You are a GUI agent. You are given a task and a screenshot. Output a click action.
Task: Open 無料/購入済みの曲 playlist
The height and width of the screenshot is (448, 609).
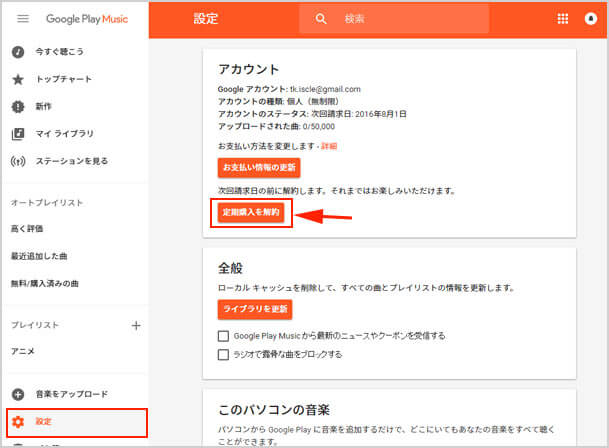tap(45, 284)
